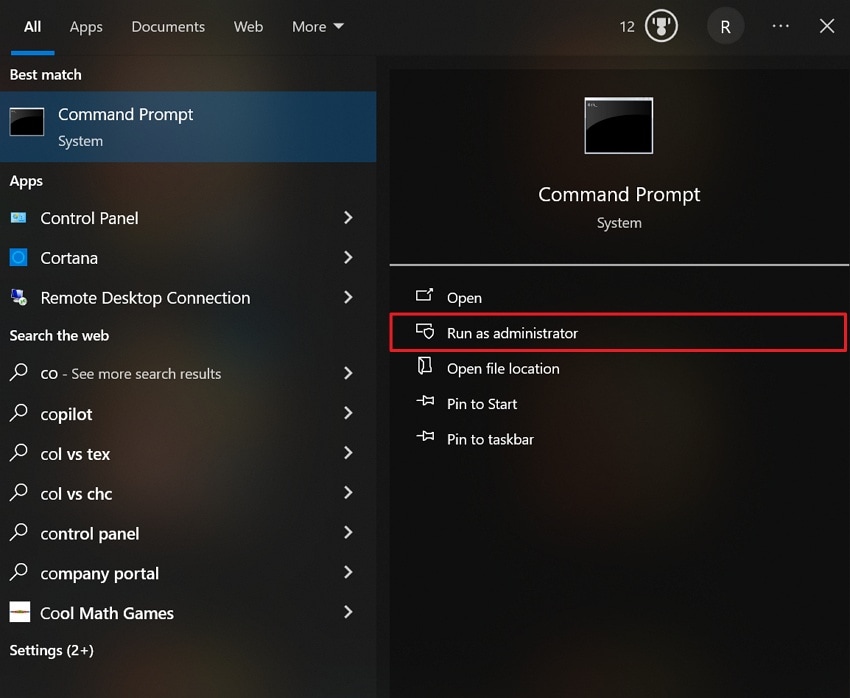Switch to the Apps tab

pos(86,27)
